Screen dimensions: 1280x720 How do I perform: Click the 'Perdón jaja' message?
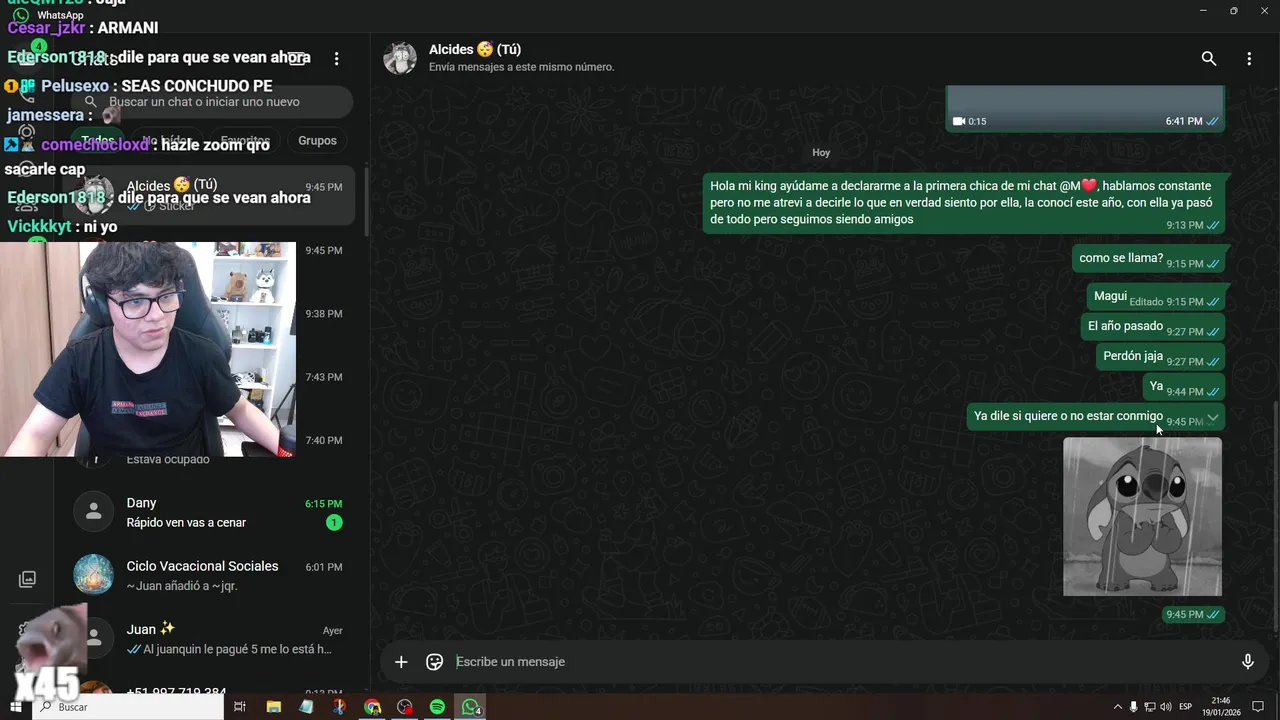coord(1160,357)
